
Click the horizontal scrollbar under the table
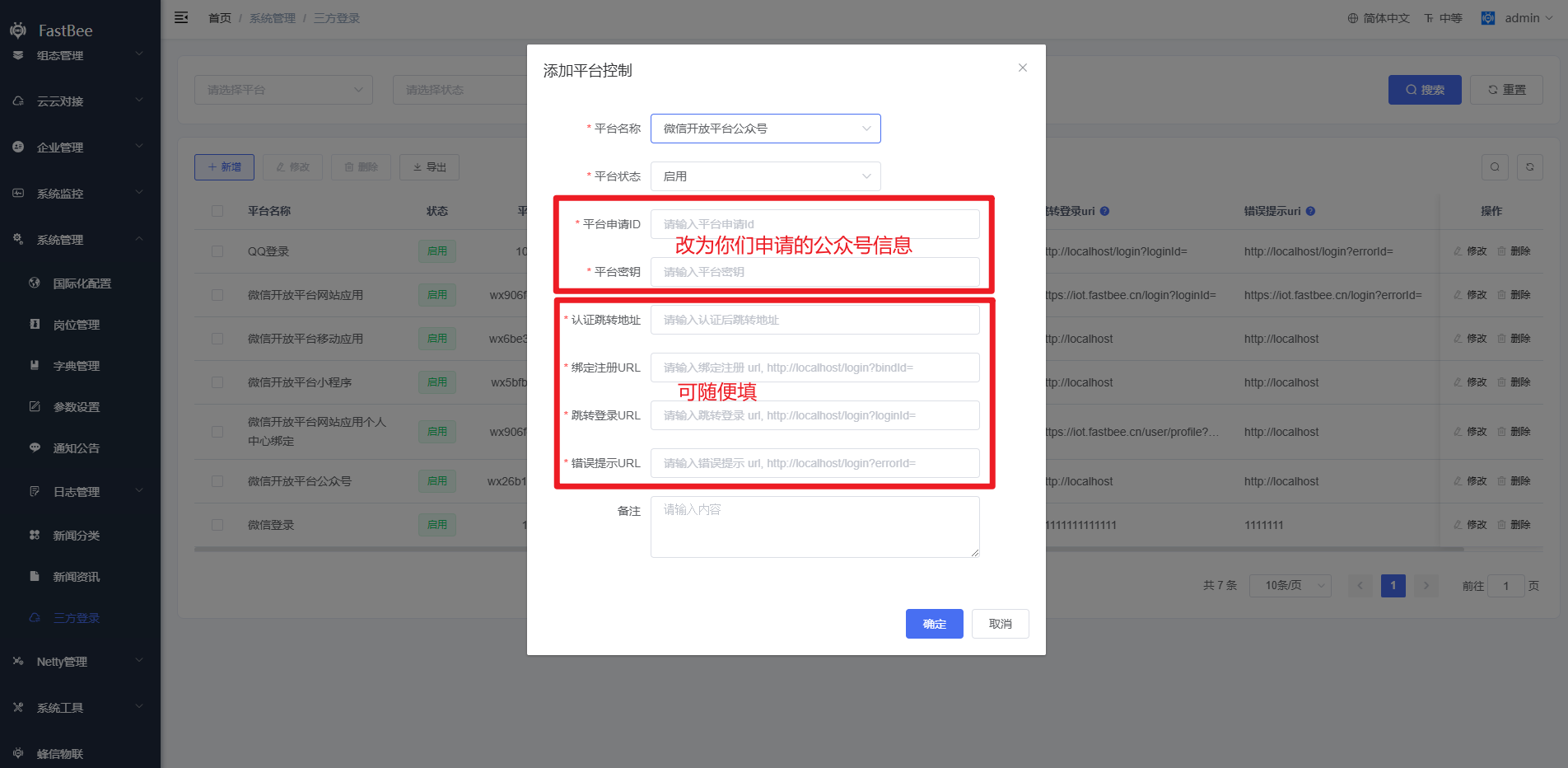point(828,549)
